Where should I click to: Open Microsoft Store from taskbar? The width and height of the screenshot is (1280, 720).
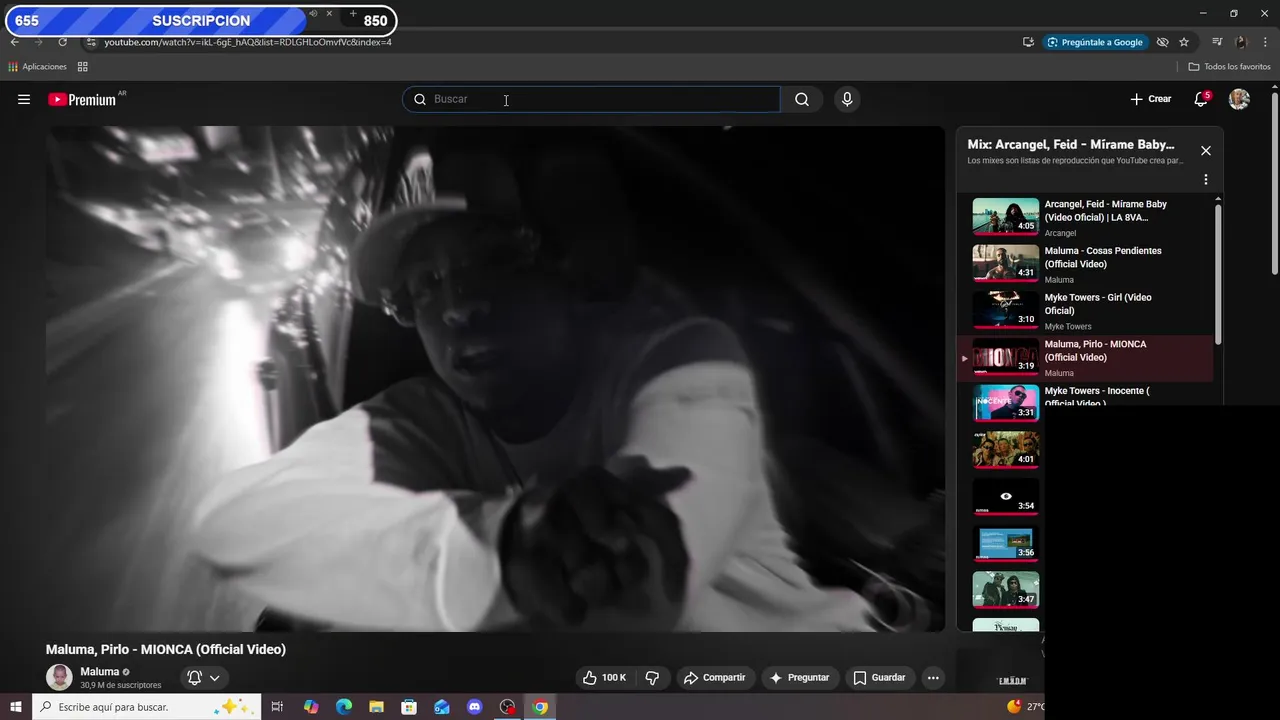409,707
